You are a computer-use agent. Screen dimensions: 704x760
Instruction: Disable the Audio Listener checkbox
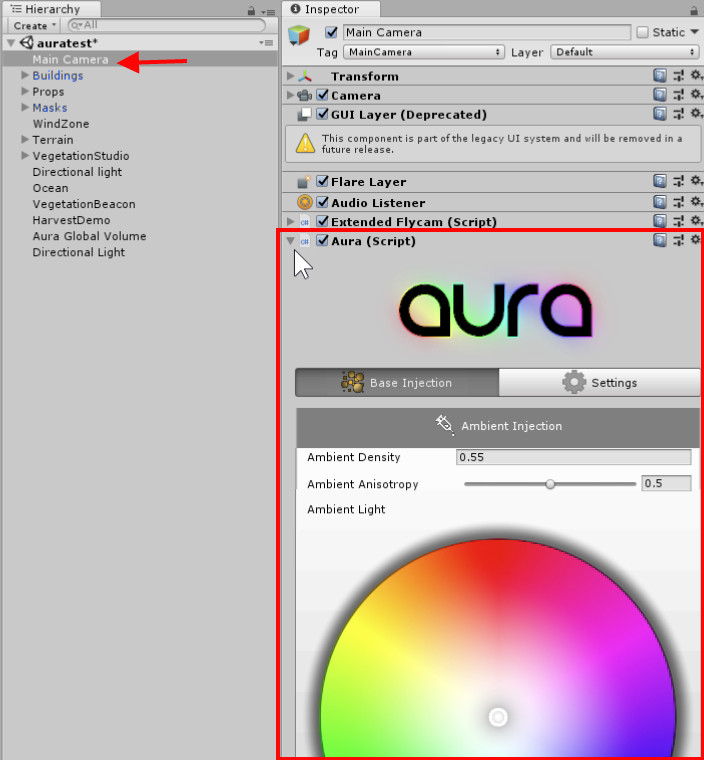(322, 202)
